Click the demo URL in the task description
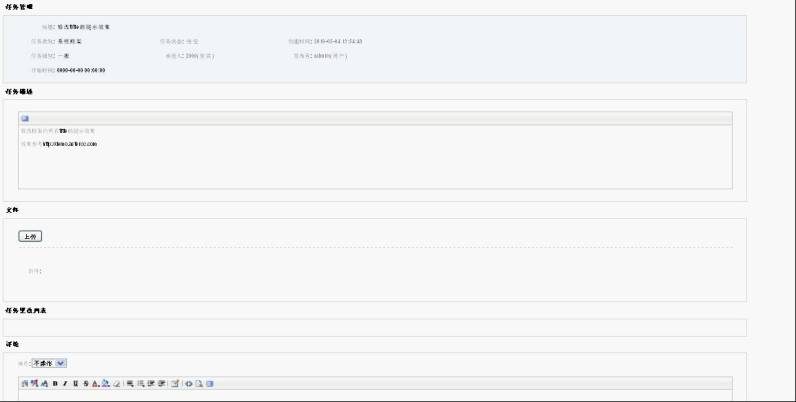 (77, 144)
